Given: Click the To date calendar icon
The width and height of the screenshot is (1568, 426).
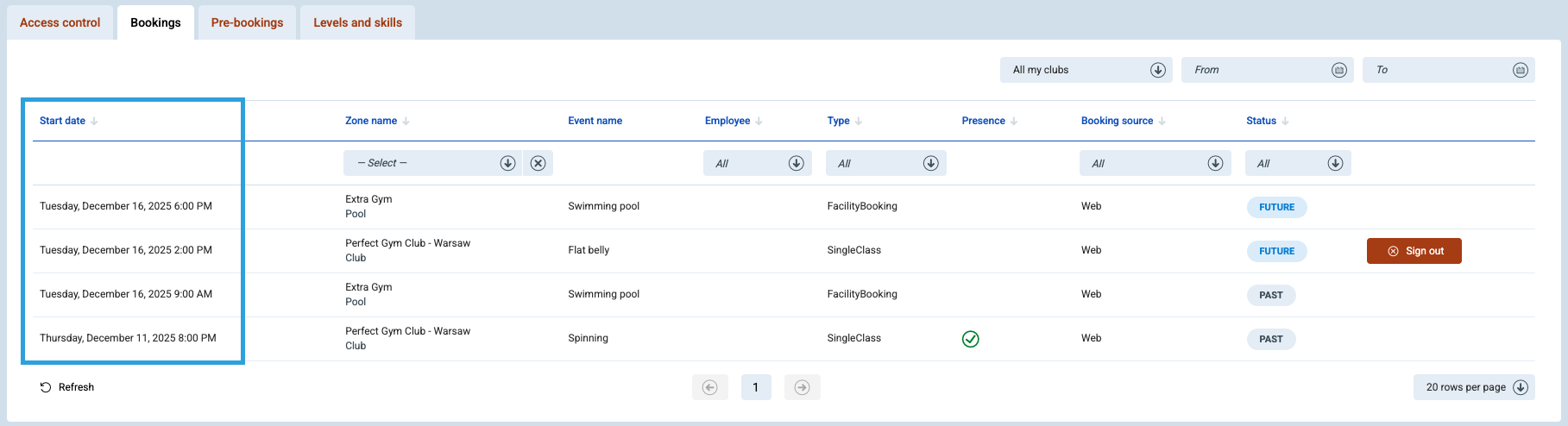Looking at the screenshot, I should pyautogui.click(x=1520, y=70).
